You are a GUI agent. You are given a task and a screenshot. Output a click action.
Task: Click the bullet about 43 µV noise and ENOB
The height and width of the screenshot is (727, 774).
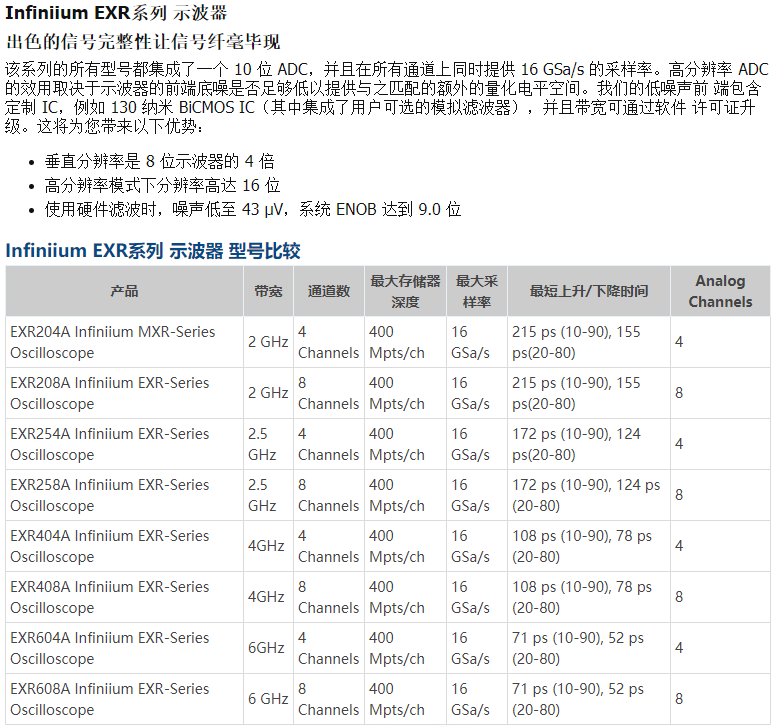point(253,210)
